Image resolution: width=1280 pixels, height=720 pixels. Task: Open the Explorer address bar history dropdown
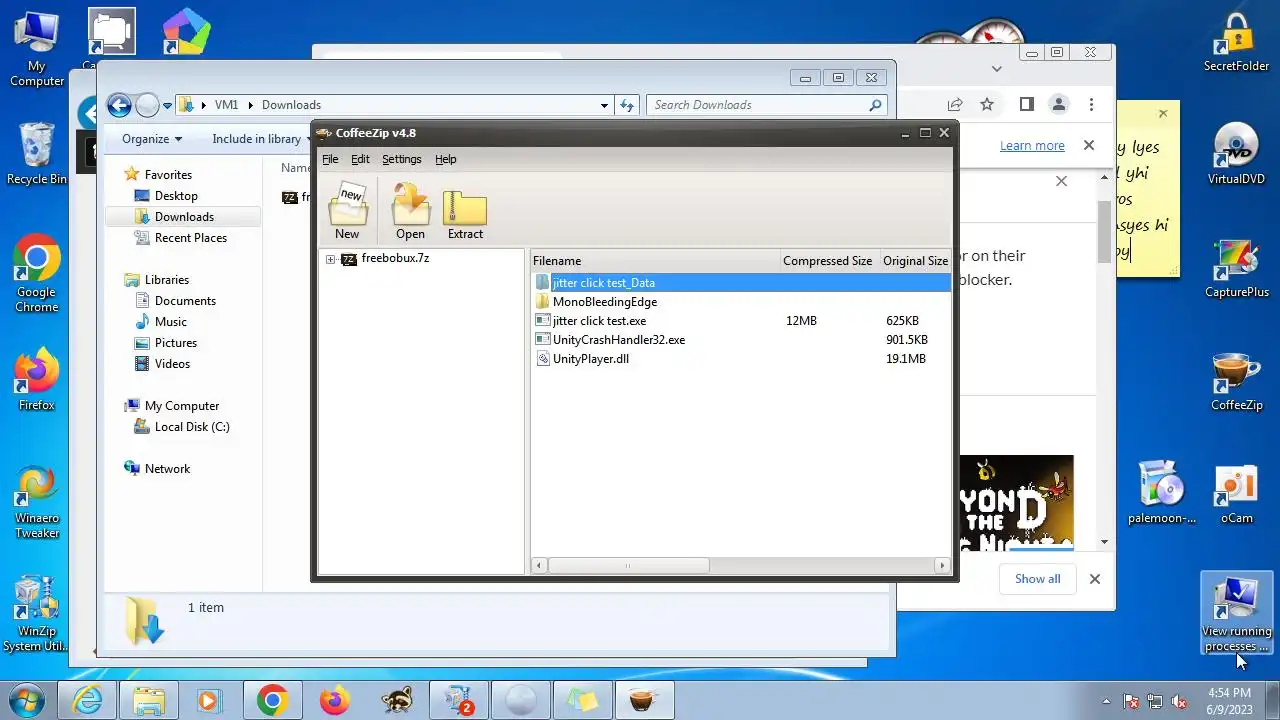point(604,105)
